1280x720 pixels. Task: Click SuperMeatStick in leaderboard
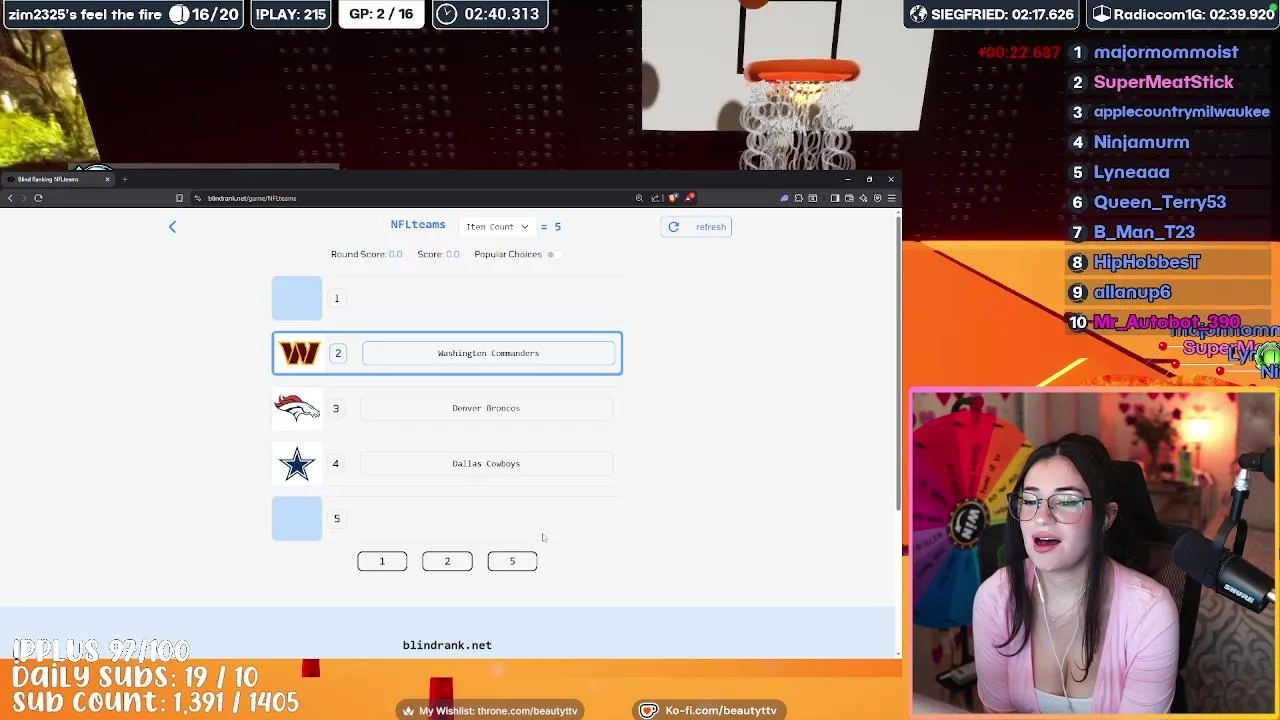pos(1163,82)
